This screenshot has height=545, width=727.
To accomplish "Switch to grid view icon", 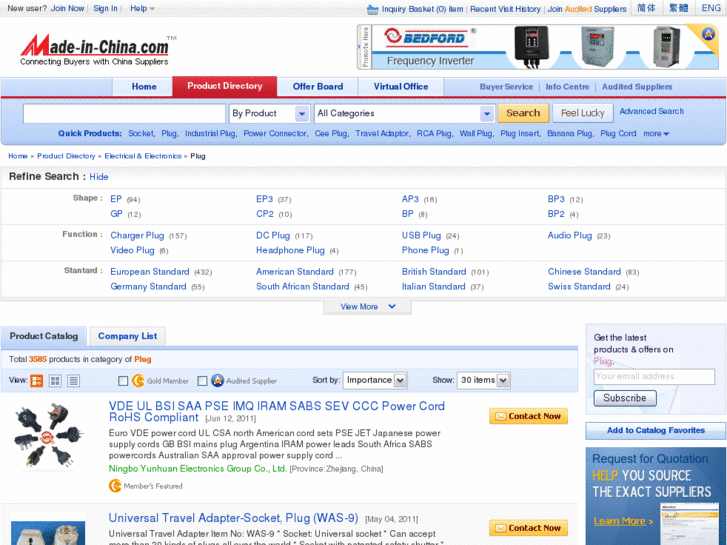I will pos(55,381).
